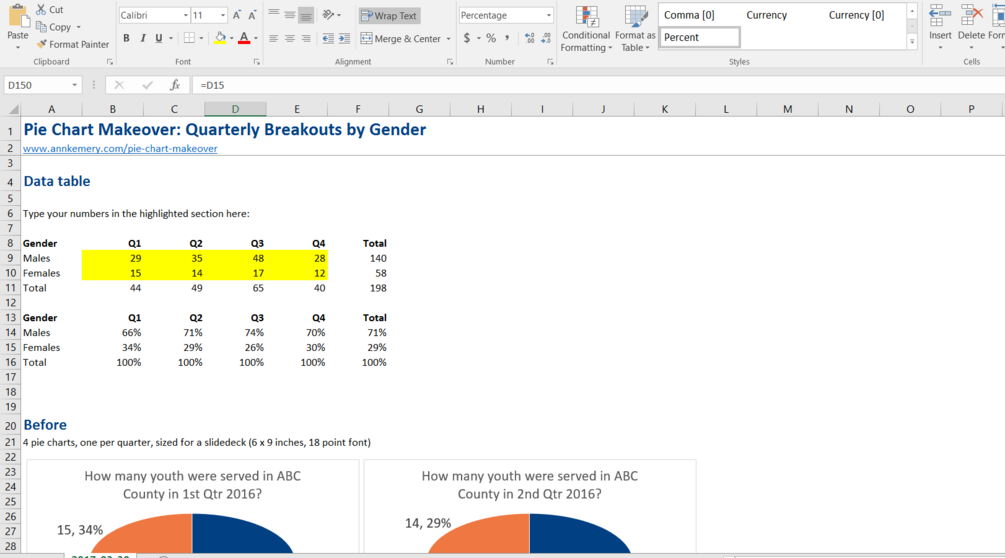
Task: Click the Insert Function fx icon
Action: coord(174,85)
